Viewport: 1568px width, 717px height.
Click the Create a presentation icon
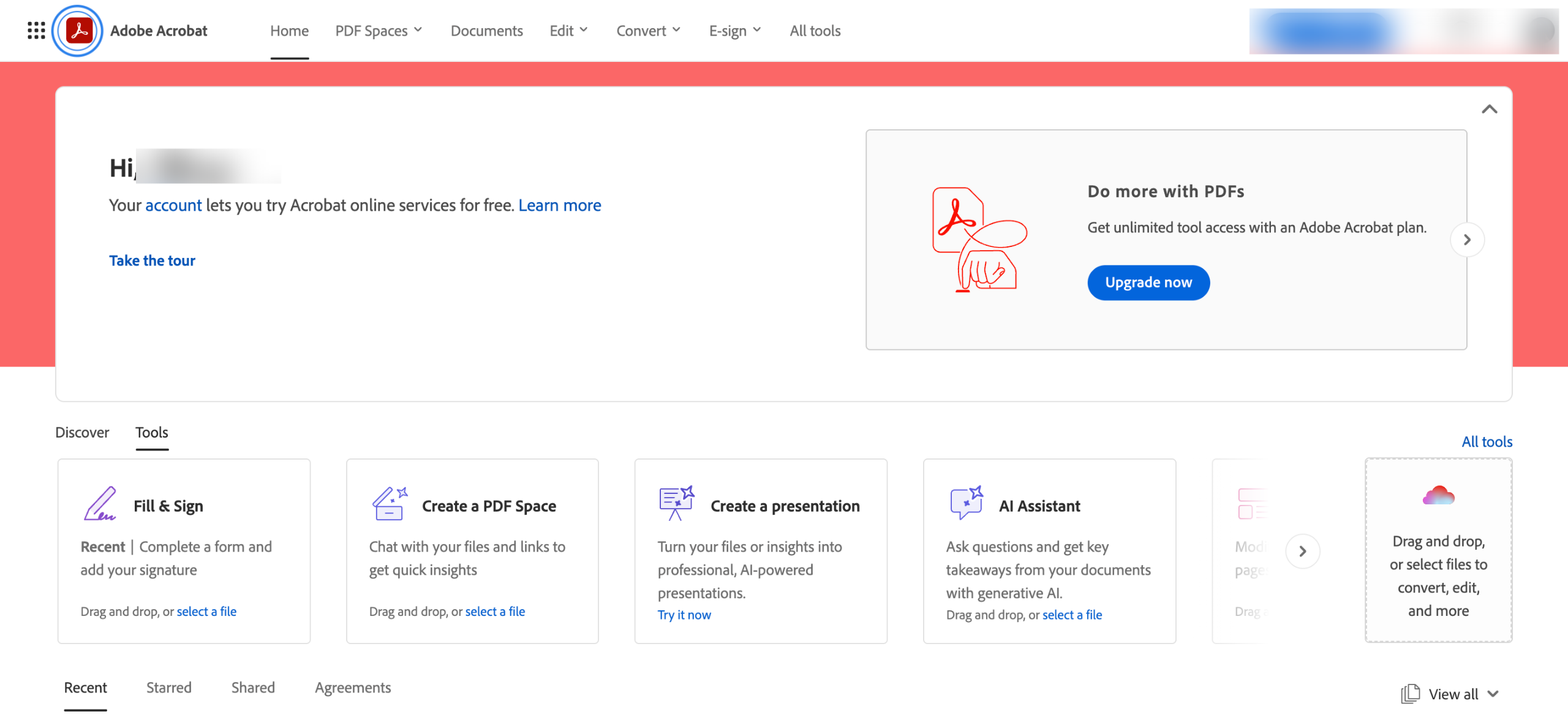click(x=676, y=504)
